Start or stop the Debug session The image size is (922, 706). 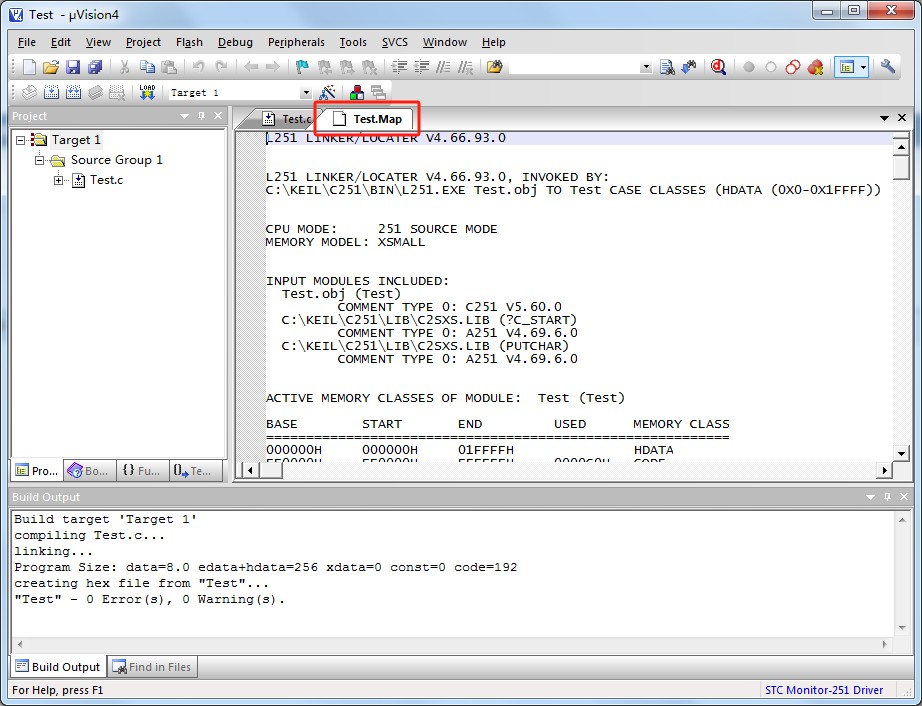point(718,67)
